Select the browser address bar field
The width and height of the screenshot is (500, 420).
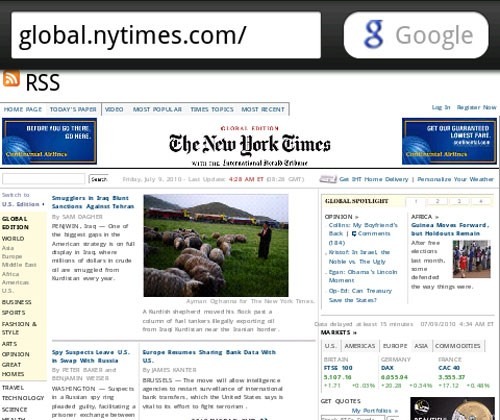click(166, 35)
